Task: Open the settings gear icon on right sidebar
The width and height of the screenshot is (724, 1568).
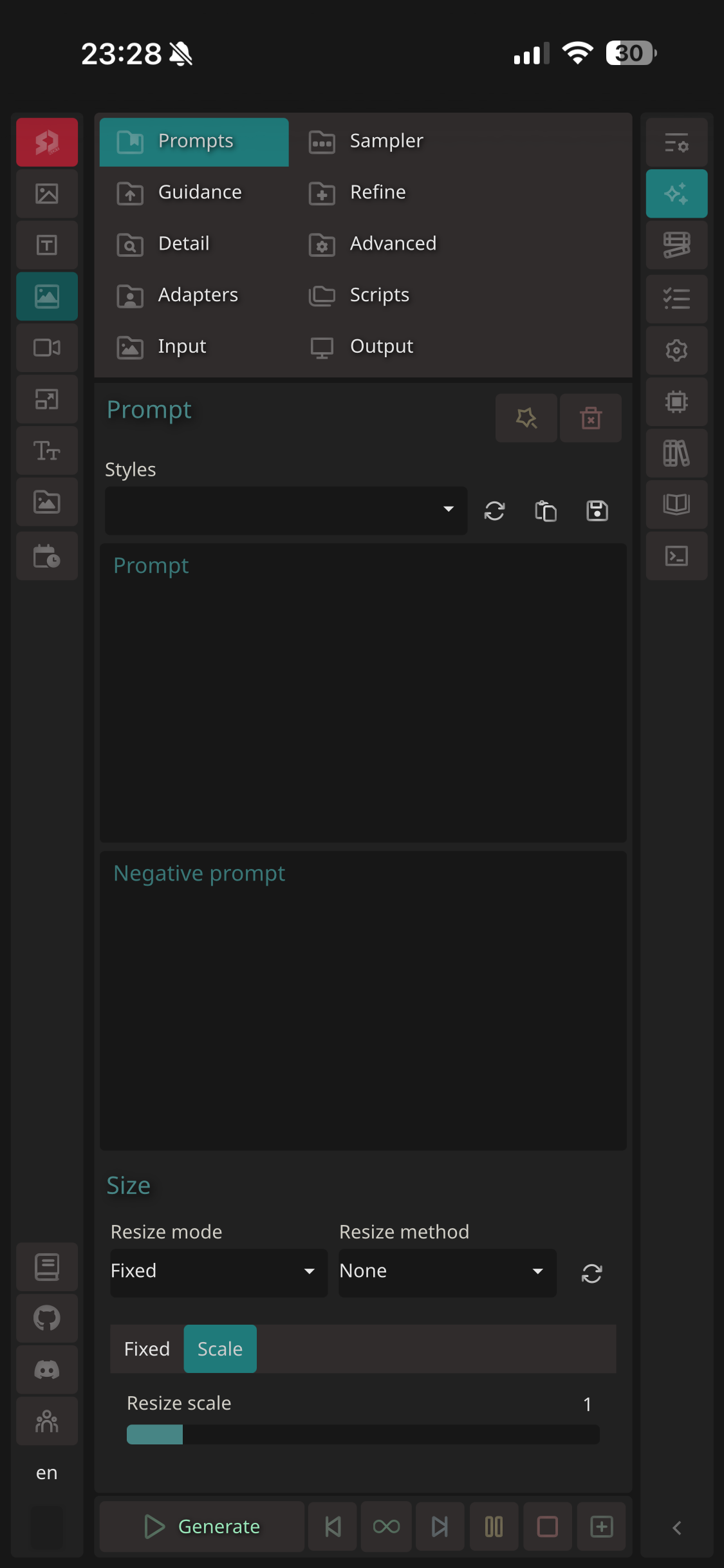Action: [x=676, y=351]
